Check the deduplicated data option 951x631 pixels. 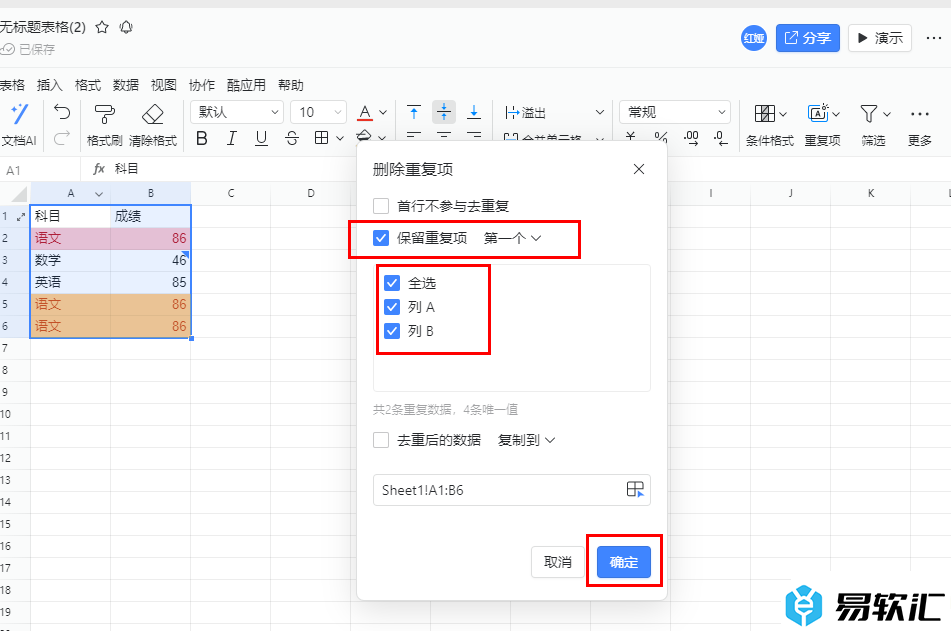[381, 440]
